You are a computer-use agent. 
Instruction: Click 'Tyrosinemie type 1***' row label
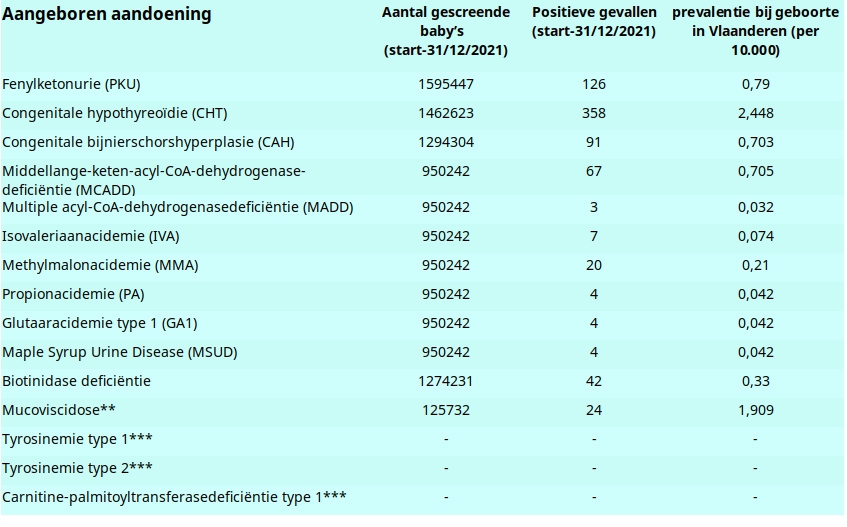coord(77,440)
